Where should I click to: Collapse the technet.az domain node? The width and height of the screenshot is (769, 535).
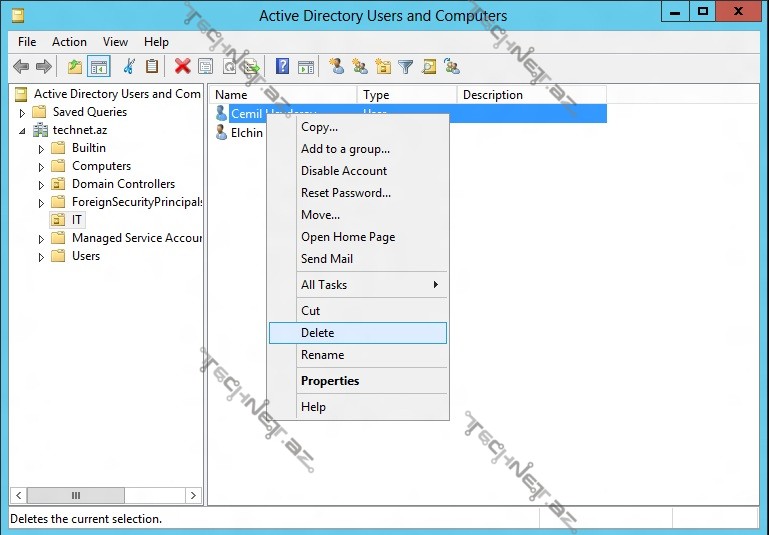(22, 131)
